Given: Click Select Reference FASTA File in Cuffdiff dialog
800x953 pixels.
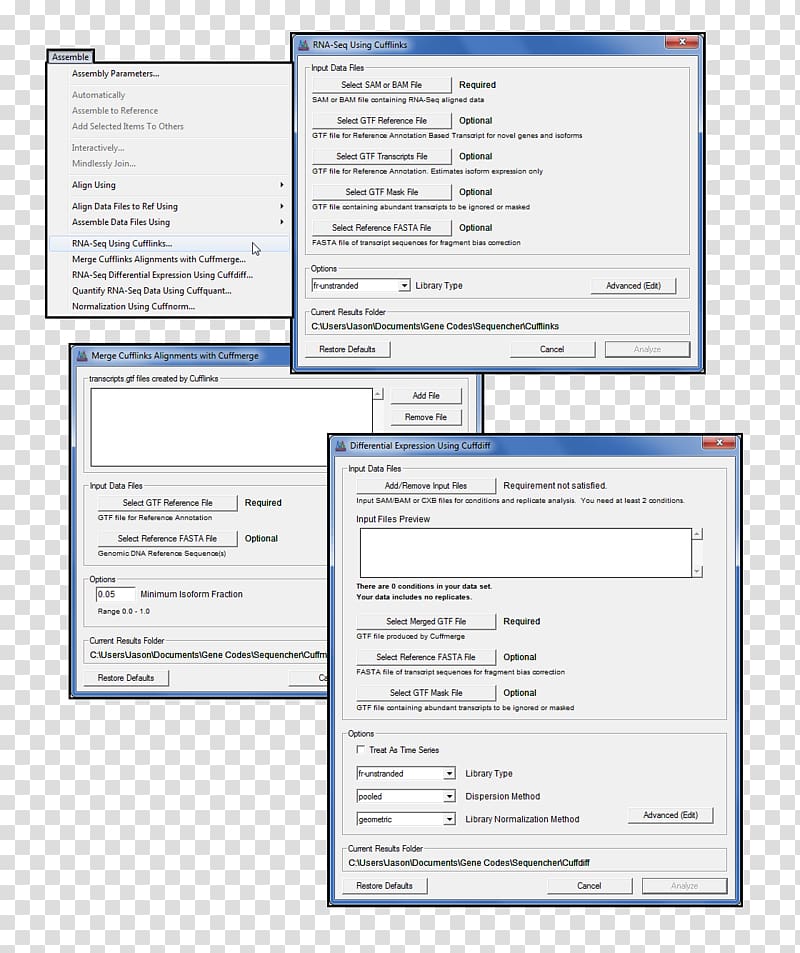Looking at the screenshot, I should coord(426,658).
